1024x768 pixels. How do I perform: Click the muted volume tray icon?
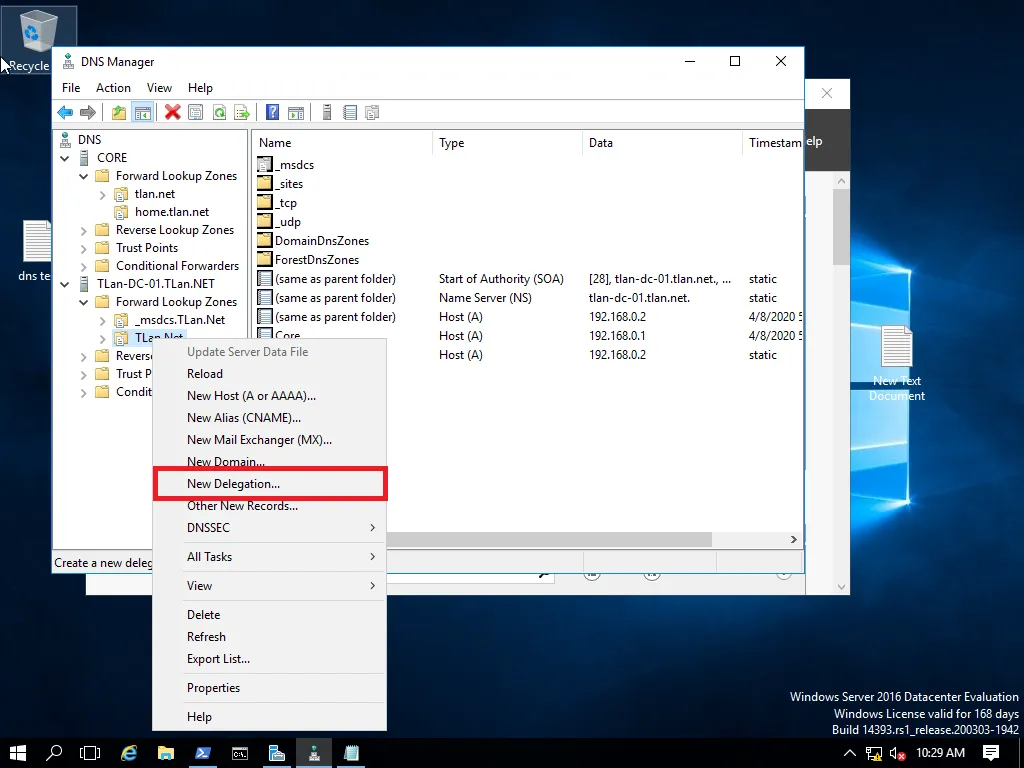(897, 754)
